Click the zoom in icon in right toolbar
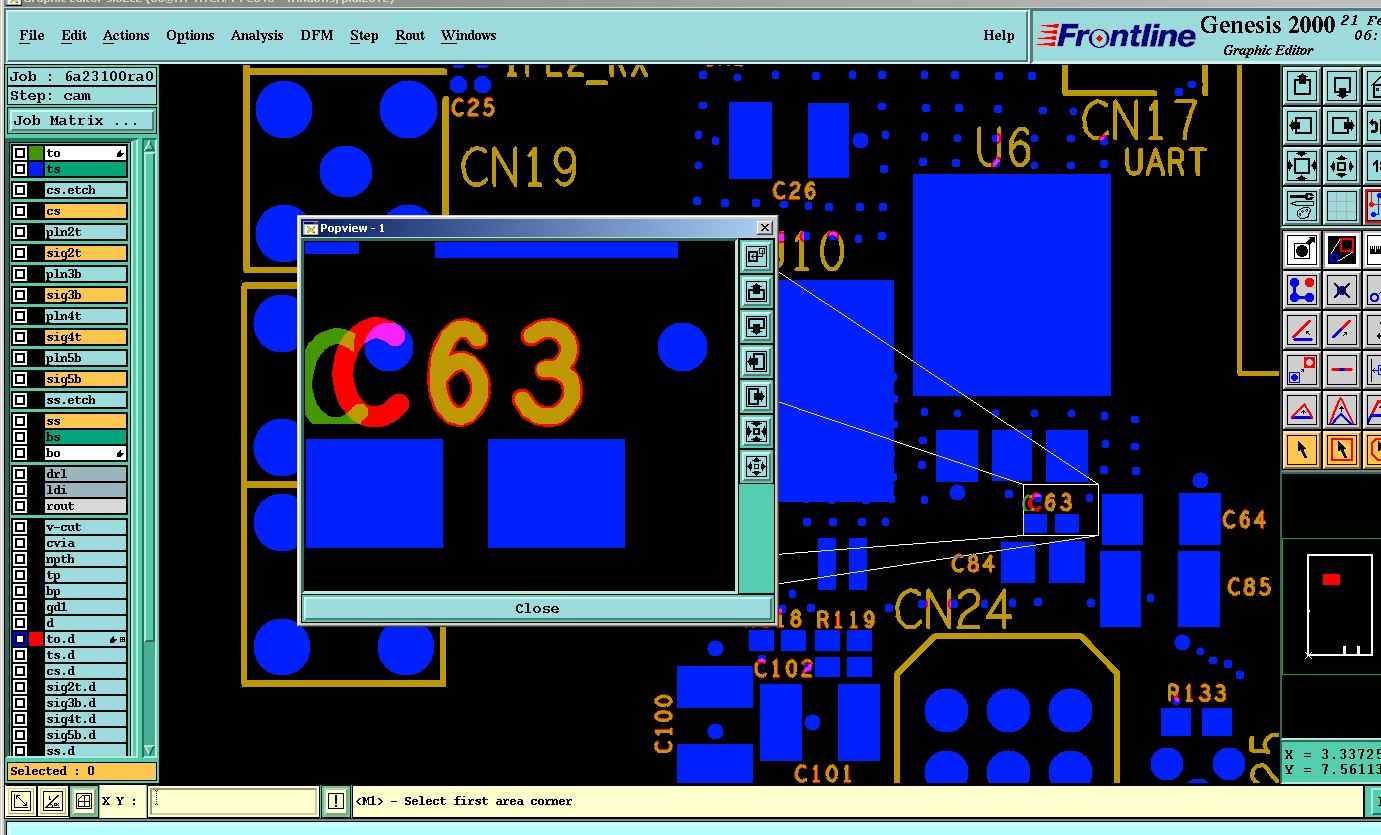Screen dimensions: 1381x835 [1302, 165]
